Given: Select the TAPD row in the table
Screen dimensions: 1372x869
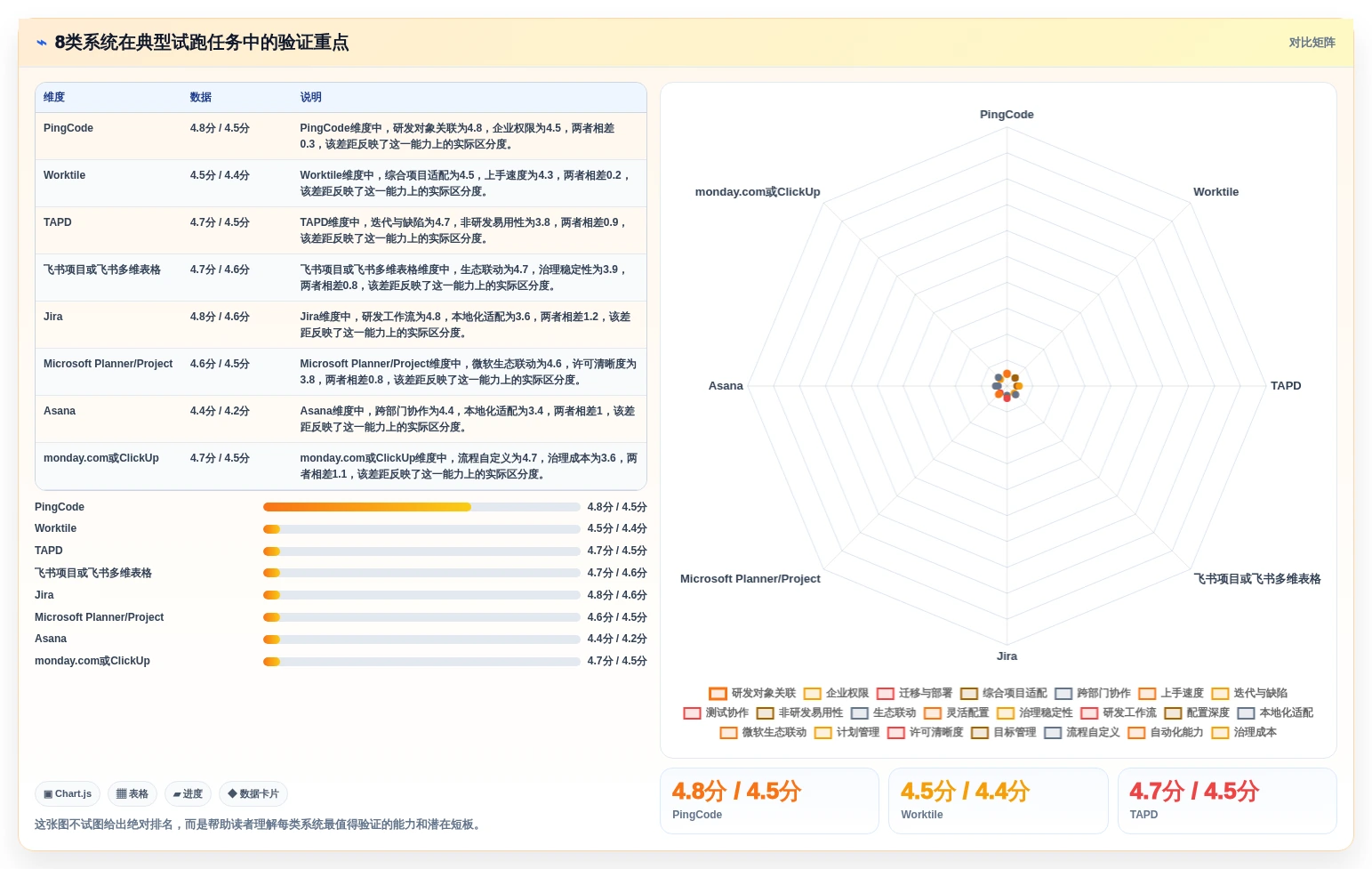Looking at the screenshot, I should (341, 230).
